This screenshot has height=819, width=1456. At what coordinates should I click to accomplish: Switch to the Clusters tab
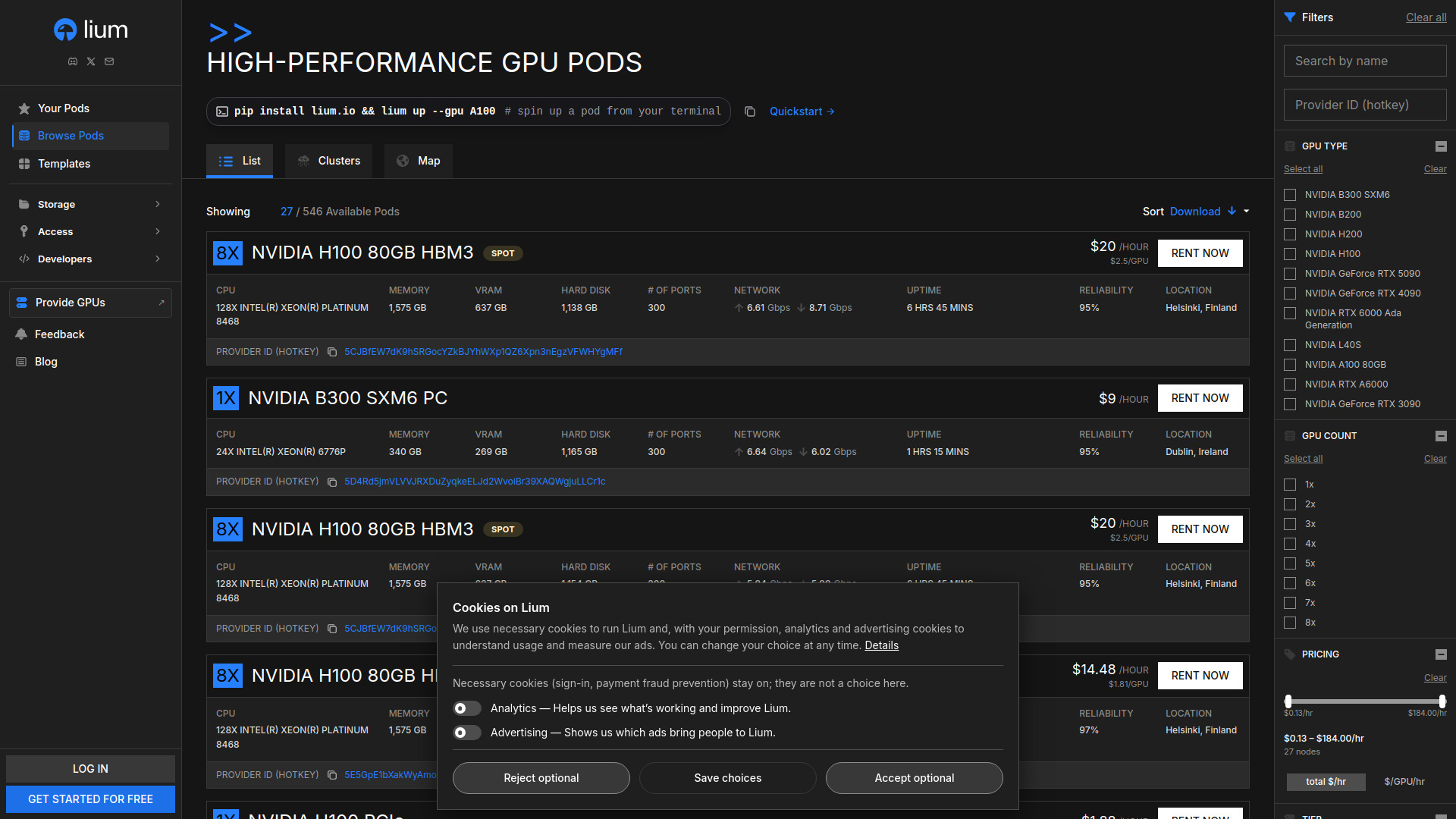[328, 161]
